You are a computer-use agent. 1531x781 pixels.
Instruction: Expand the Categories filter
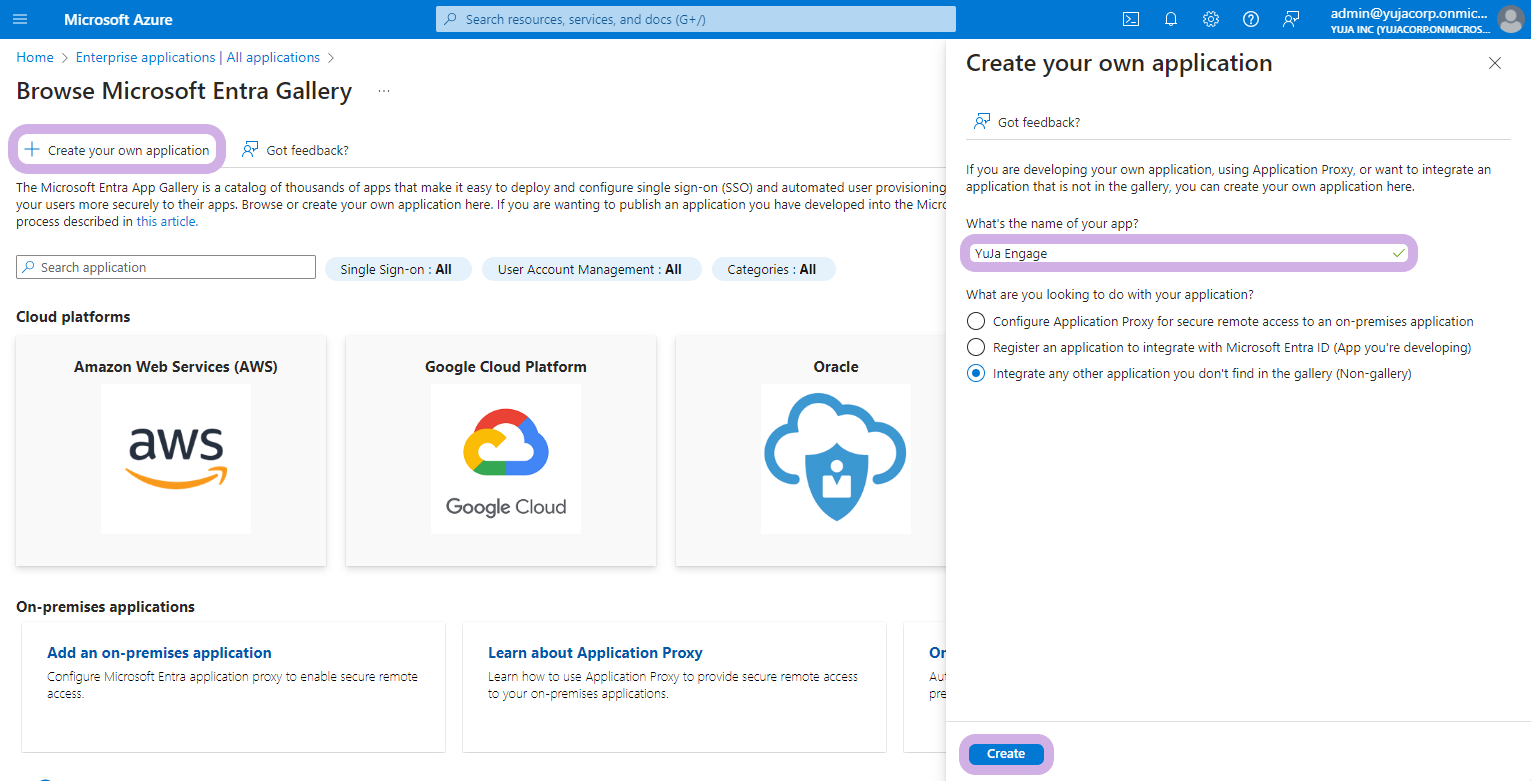772,269
